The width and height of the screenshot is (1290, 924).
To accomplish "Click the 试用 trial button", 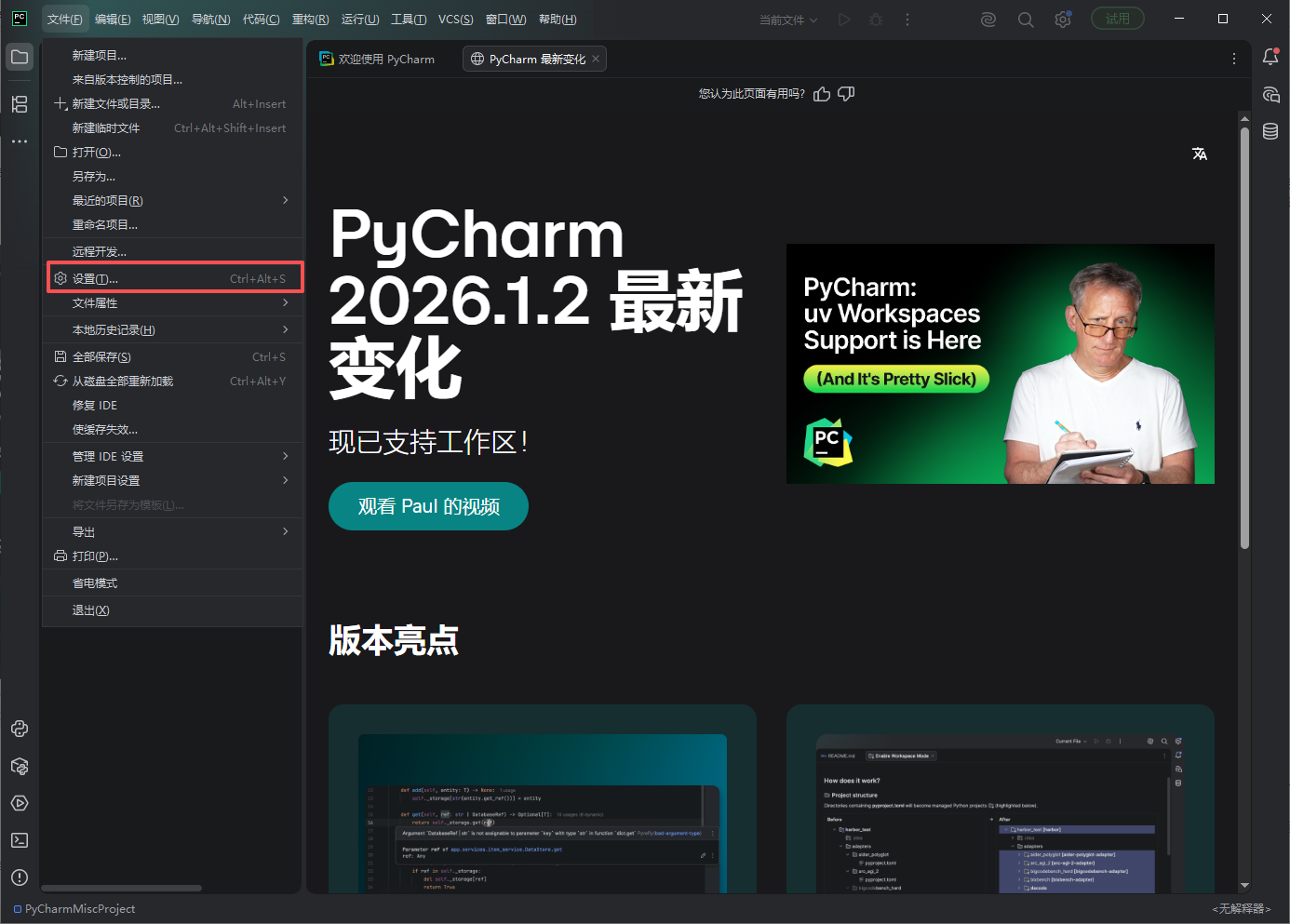I will click(x=1118, y=19).
